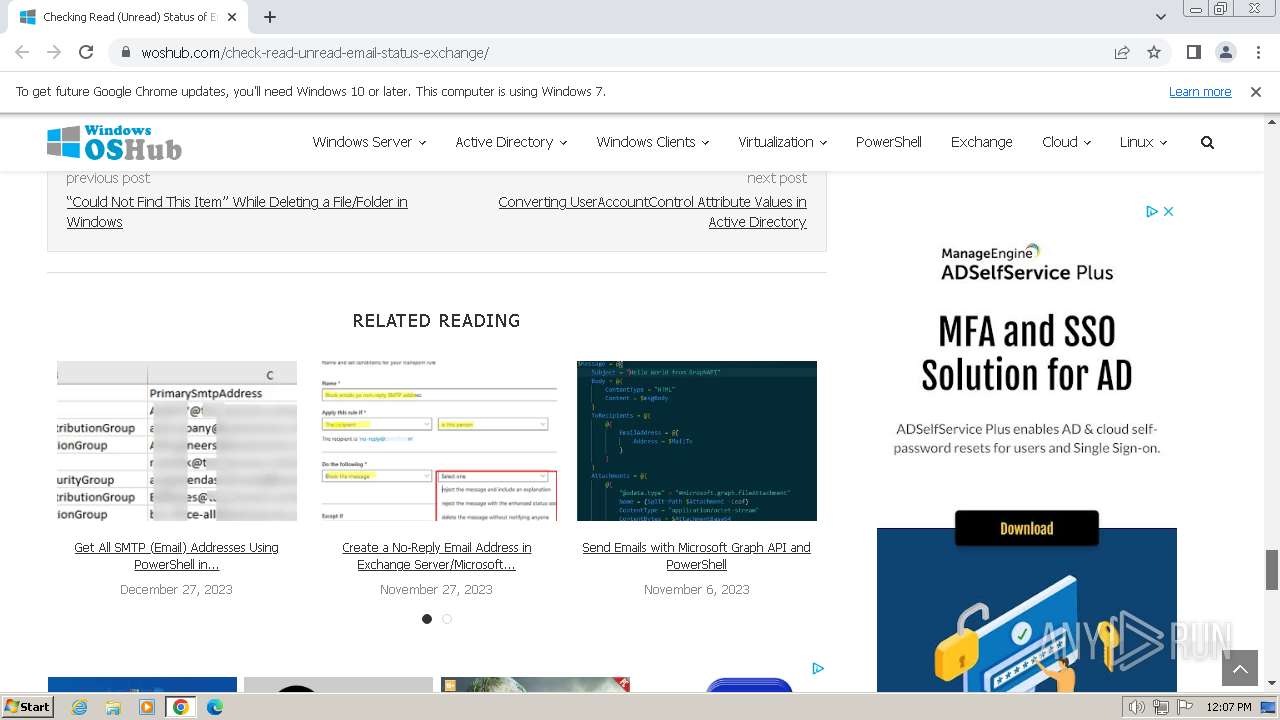
Task: Dismiss the Chrome update notification bar
Action: (x=1256, y=92)
